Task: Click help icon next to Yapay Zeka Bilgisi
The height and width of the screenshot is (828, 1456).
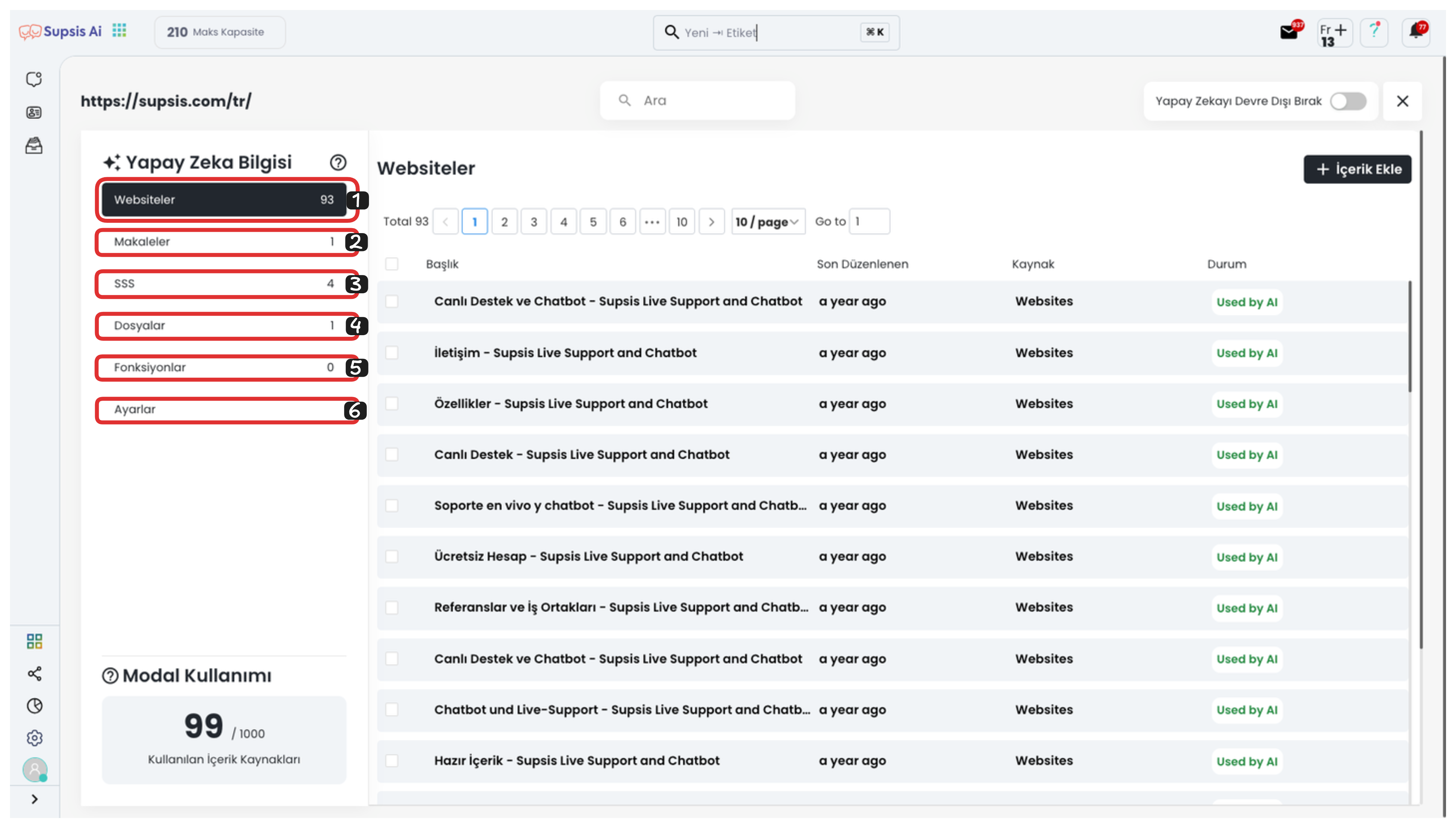Action: (338, 163)
